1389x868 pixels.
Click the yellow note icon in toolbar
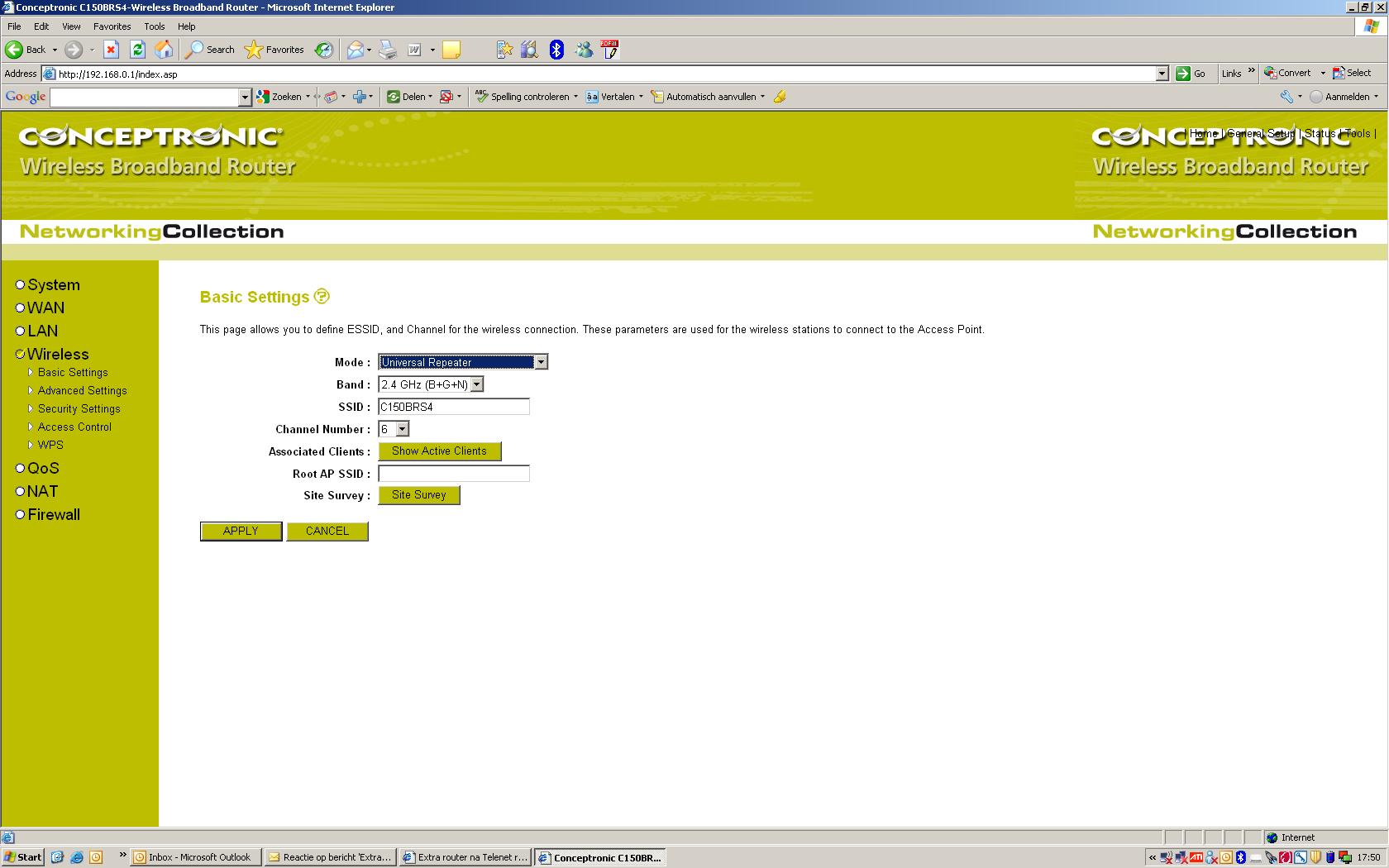tap(451, 50)
